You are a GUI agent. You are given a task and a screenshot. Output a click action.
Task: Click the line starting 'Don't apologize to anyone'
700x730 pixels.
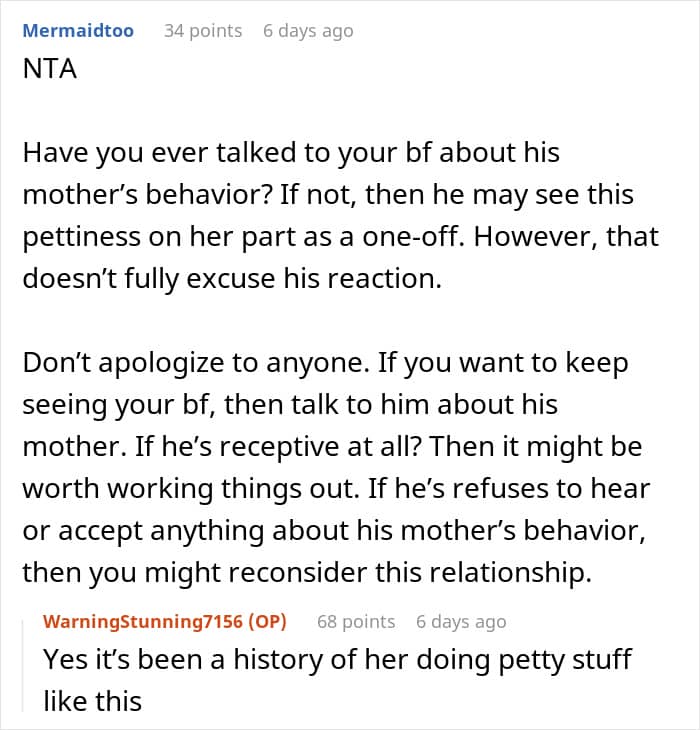tap(325, 363)
